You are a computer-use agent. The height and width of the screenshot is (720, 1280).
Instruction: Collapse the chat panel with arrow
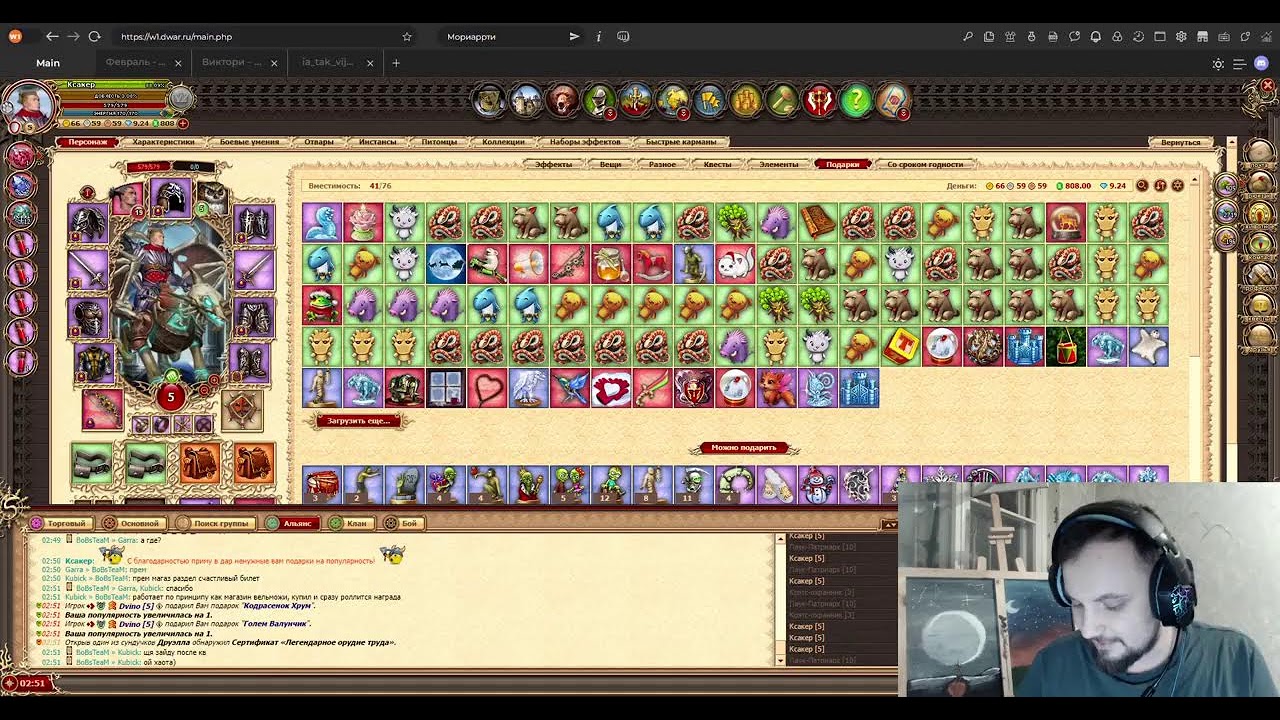coord(888,523)
